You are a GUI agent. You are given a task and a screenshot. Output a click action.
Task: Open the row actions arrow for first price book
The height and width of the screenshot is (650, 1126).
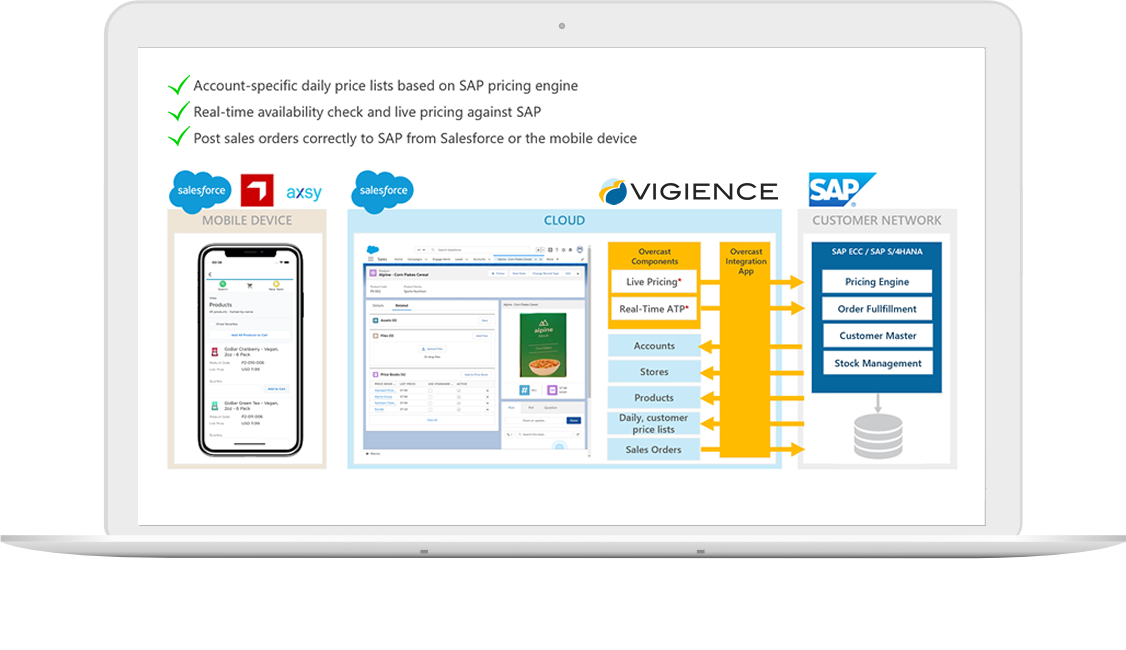[x=488, y=391]
